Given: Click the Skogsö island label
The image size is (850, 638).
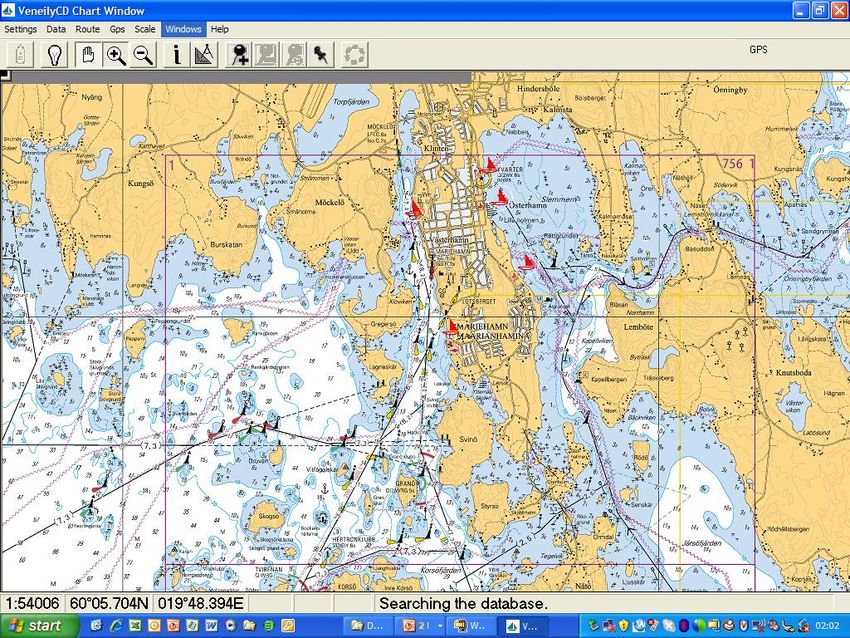Looking at the screenshot, I should 269,516.
